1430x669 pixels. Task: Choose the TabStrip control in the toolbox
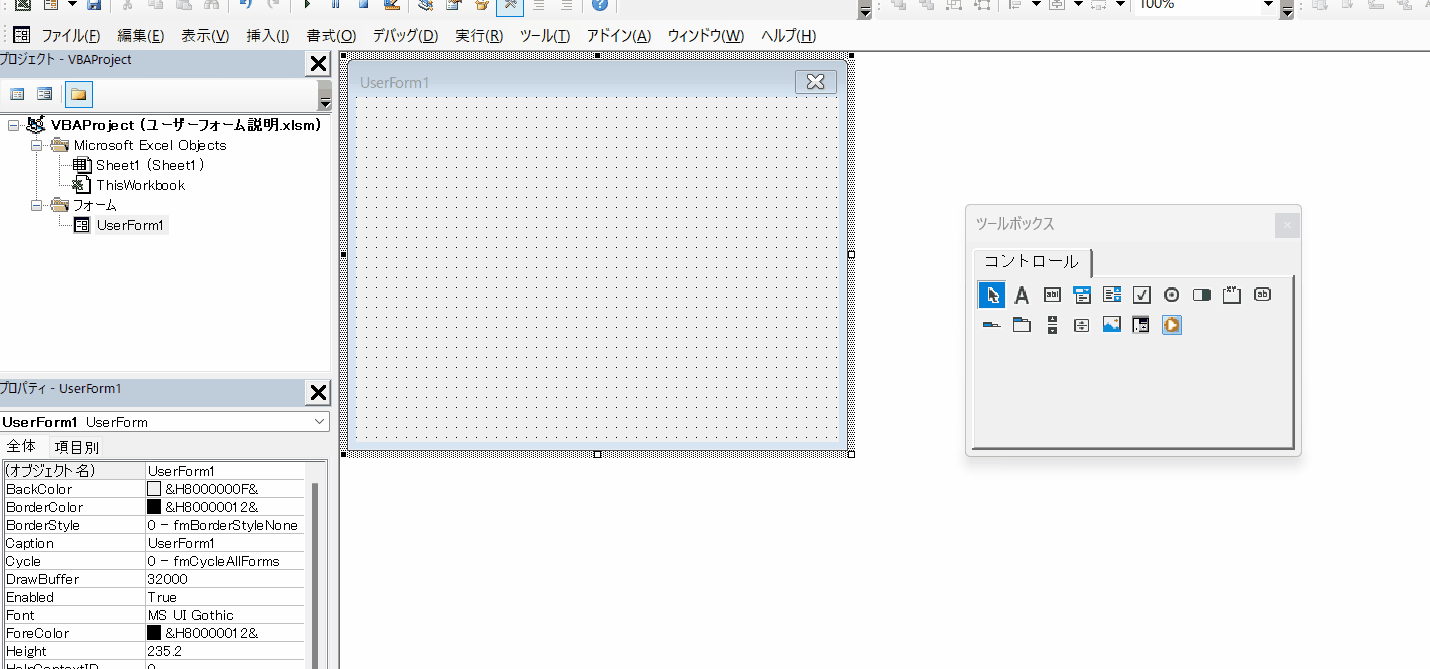pyautogui.click(x=991, y=325)
